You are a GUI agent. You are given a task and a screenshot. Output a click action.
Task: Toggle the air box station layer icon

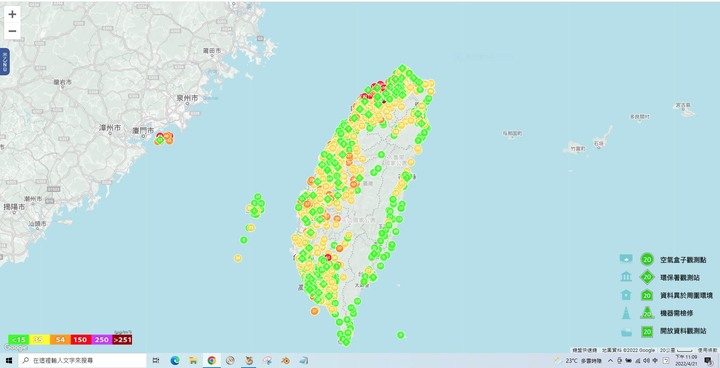(x=626, y=259)
